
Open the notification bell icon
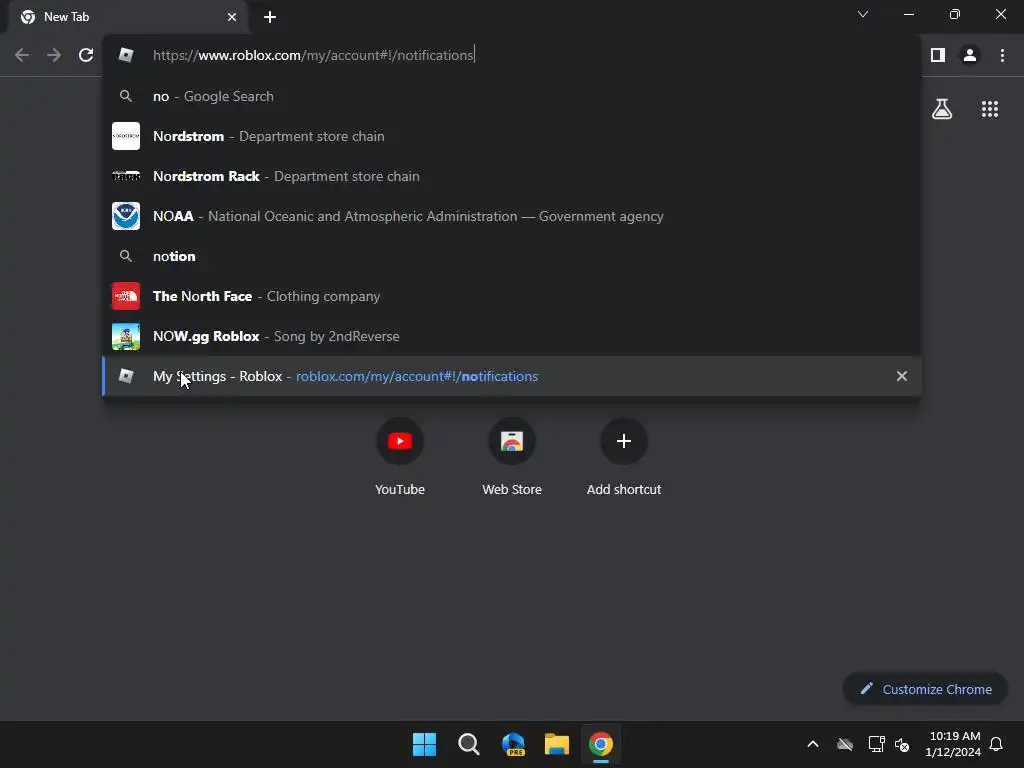(996, 744)
